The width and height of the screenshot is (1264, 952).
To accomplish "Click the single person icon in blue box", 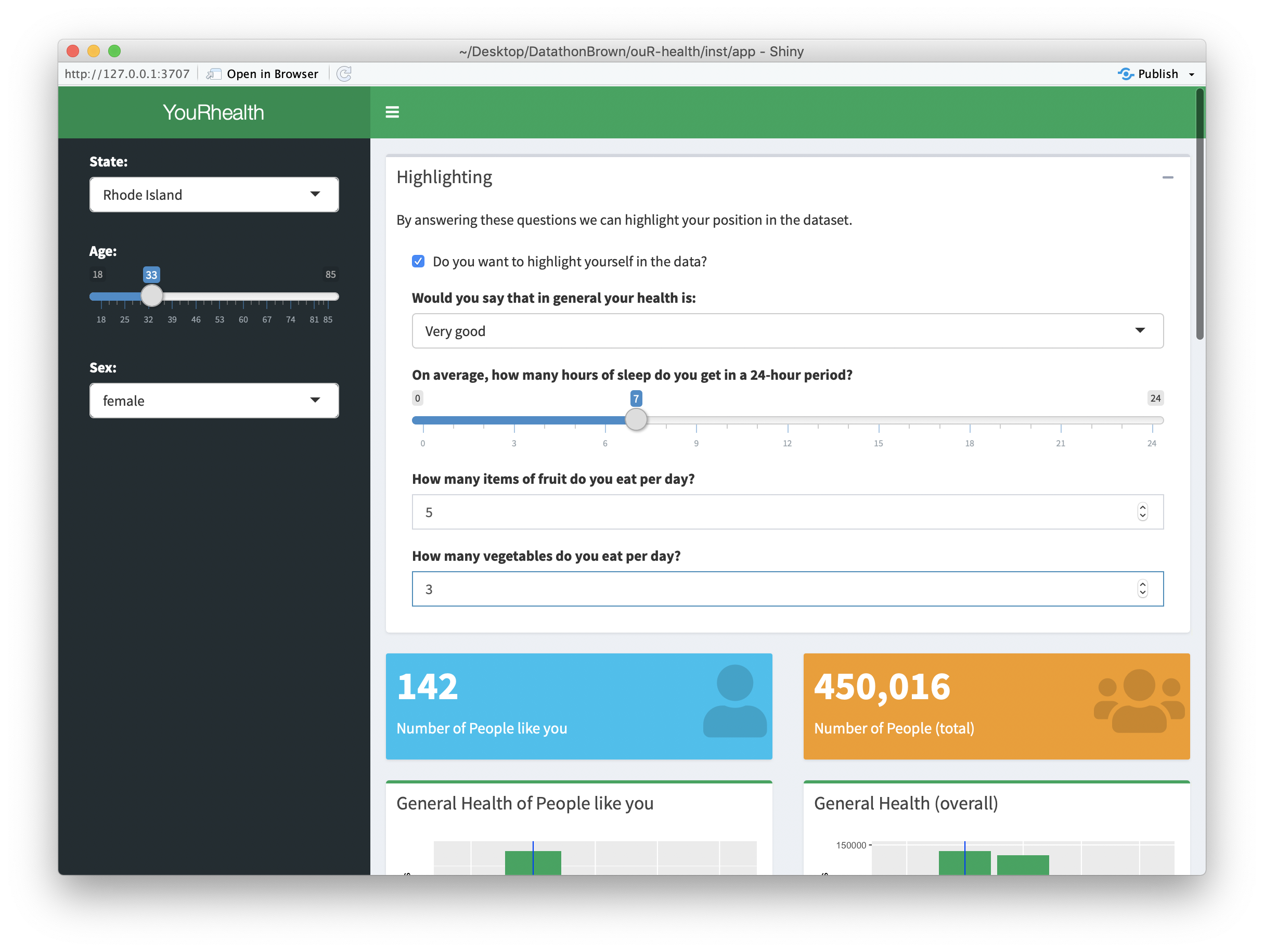I will point(734,701).
